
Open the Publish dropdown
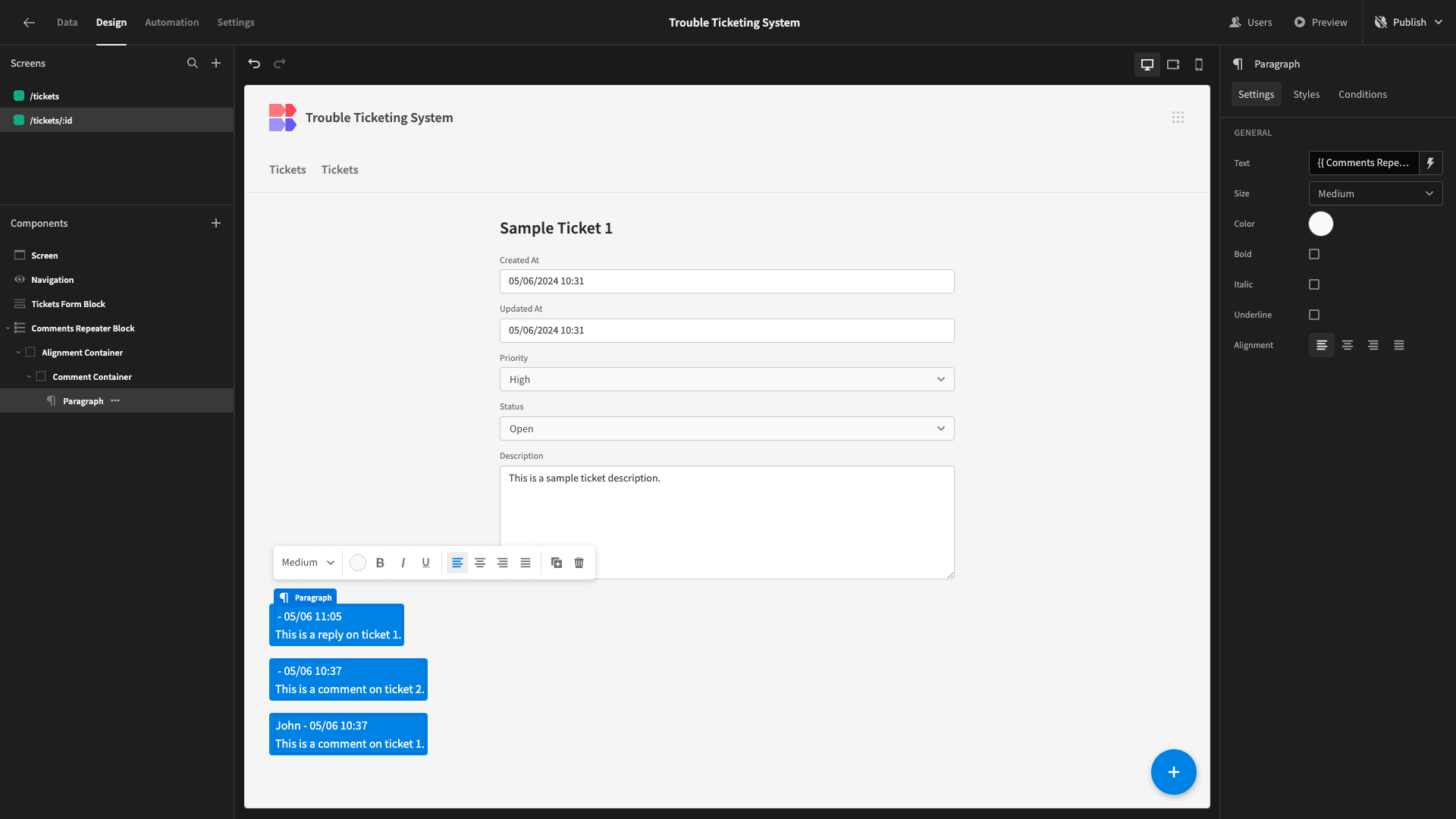pyautogui.click(x=1409, y=23)
